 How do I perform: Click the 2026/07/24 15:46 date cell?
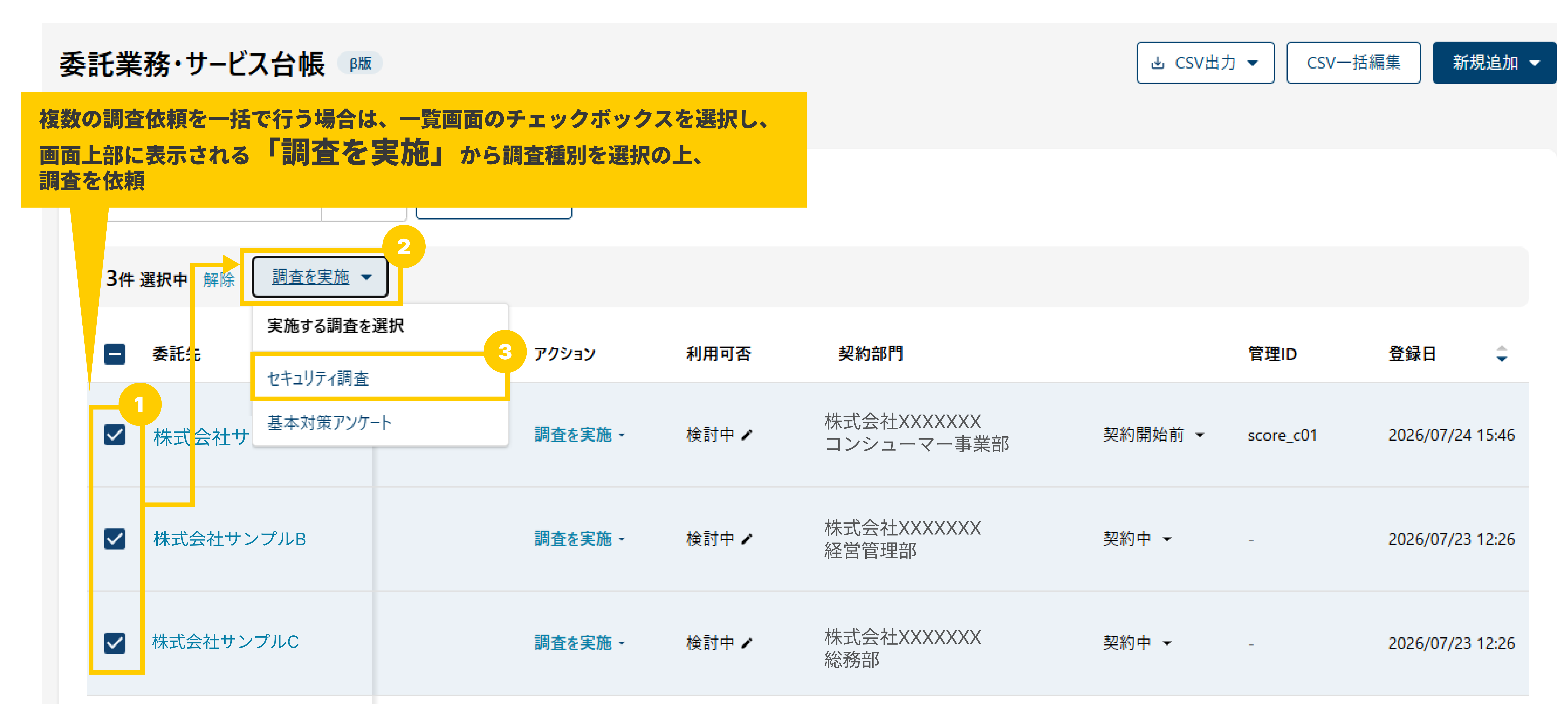point(1451,435)
